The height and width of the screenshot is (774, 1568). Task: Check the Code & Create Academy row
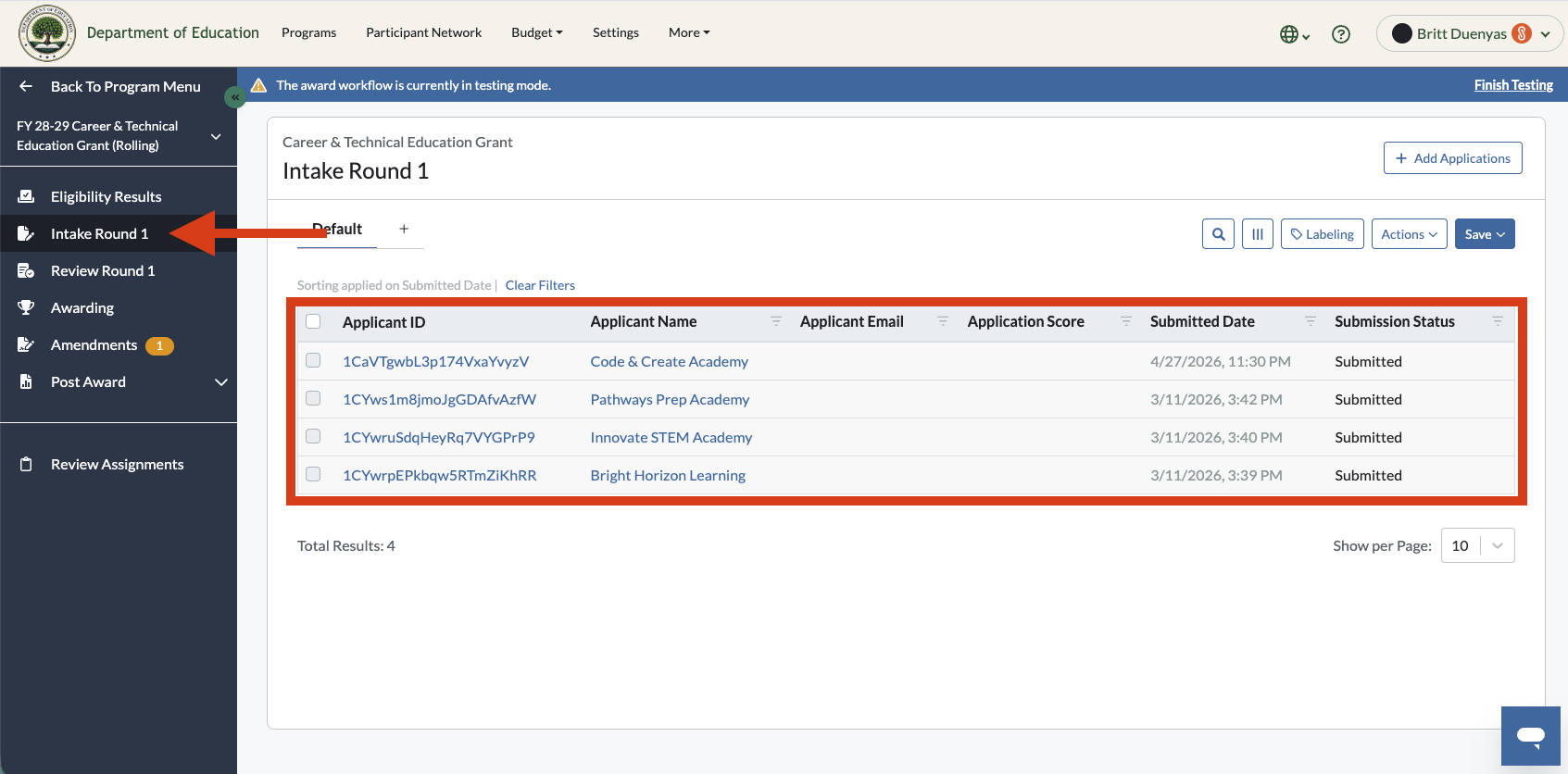tap(313, 360)
